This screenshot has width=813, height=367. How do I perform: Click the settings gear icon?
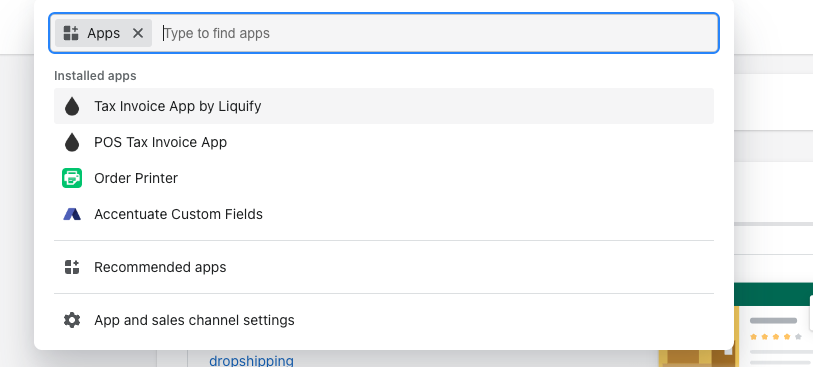[x=72, y=320]
